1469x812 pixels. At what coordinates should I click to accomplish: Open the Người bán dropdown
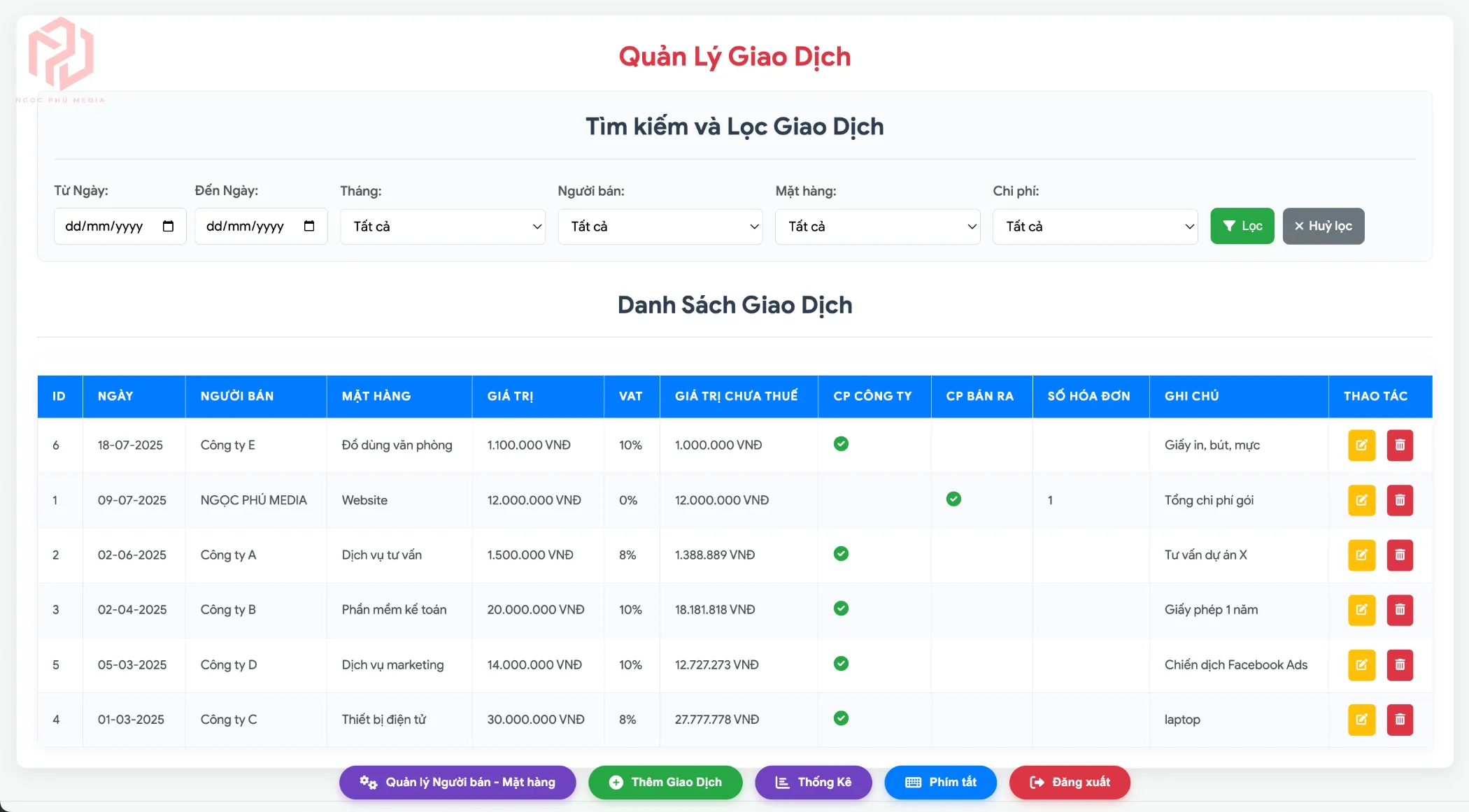coord(659,226)
